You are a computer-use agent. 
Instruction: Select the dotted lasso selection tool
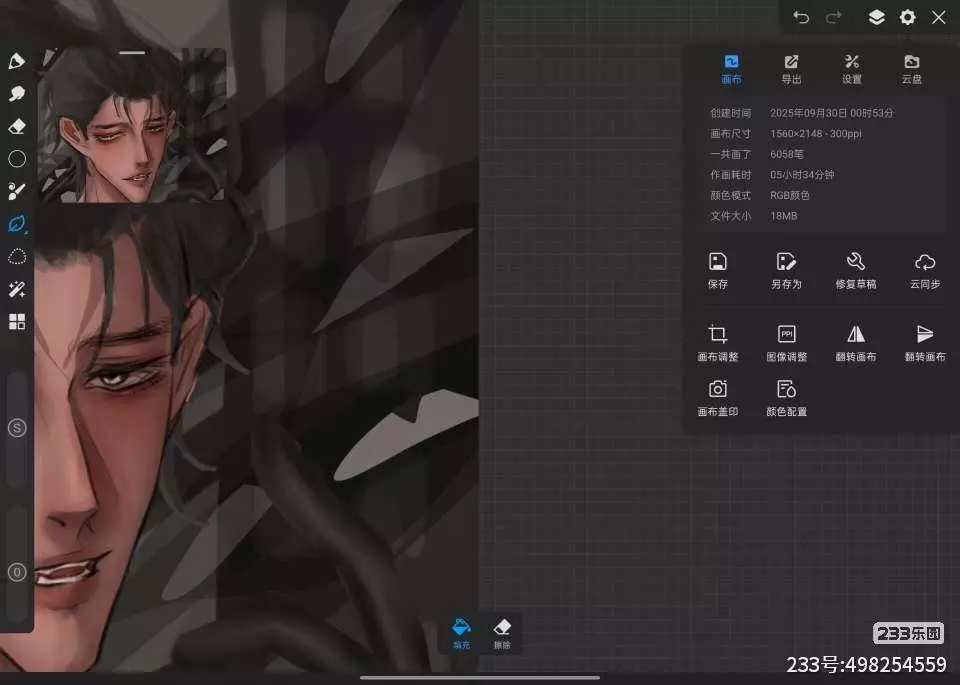pos(17,256)
